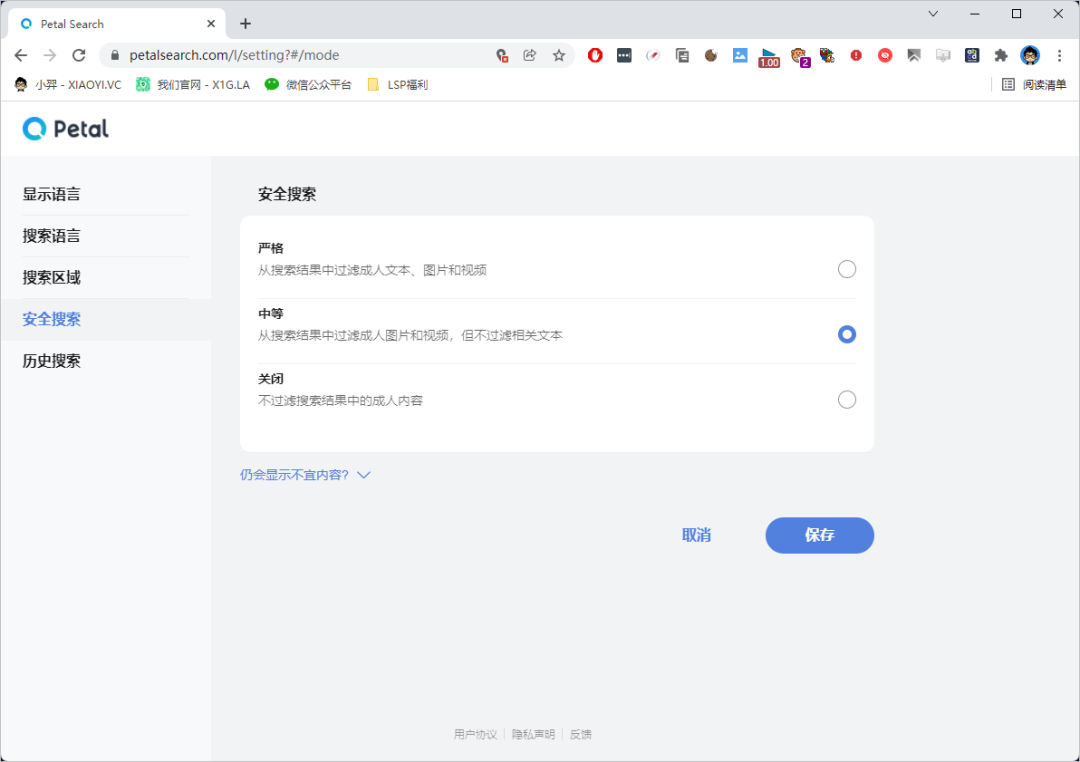Open the 小羿 - XIAOYI.VC bookmark
This screenshot has width=1080, height=762.
click(68, 85)
